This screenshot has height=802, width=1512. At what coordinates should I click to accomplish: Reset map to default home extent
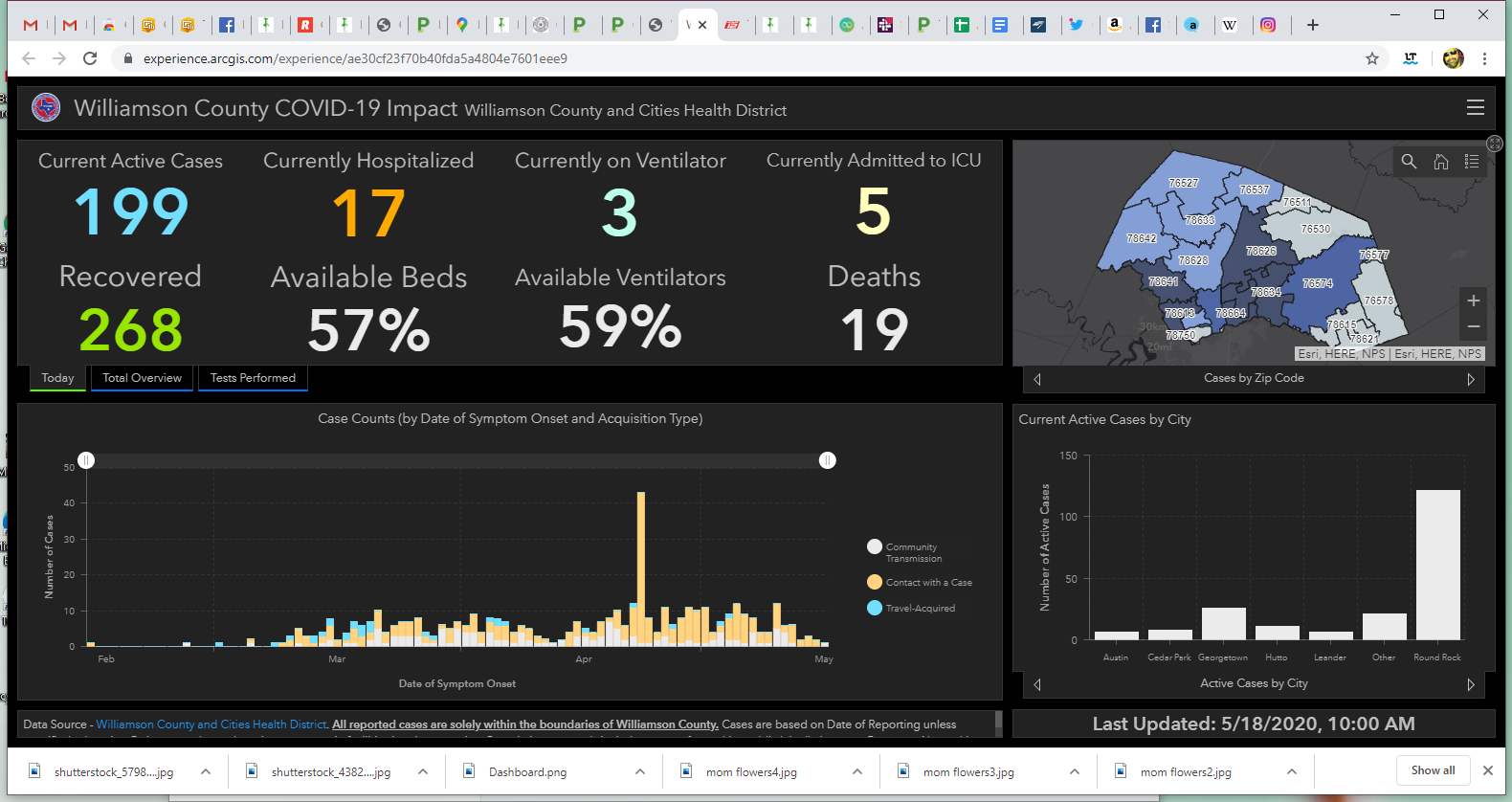[x=1440, y=162]
